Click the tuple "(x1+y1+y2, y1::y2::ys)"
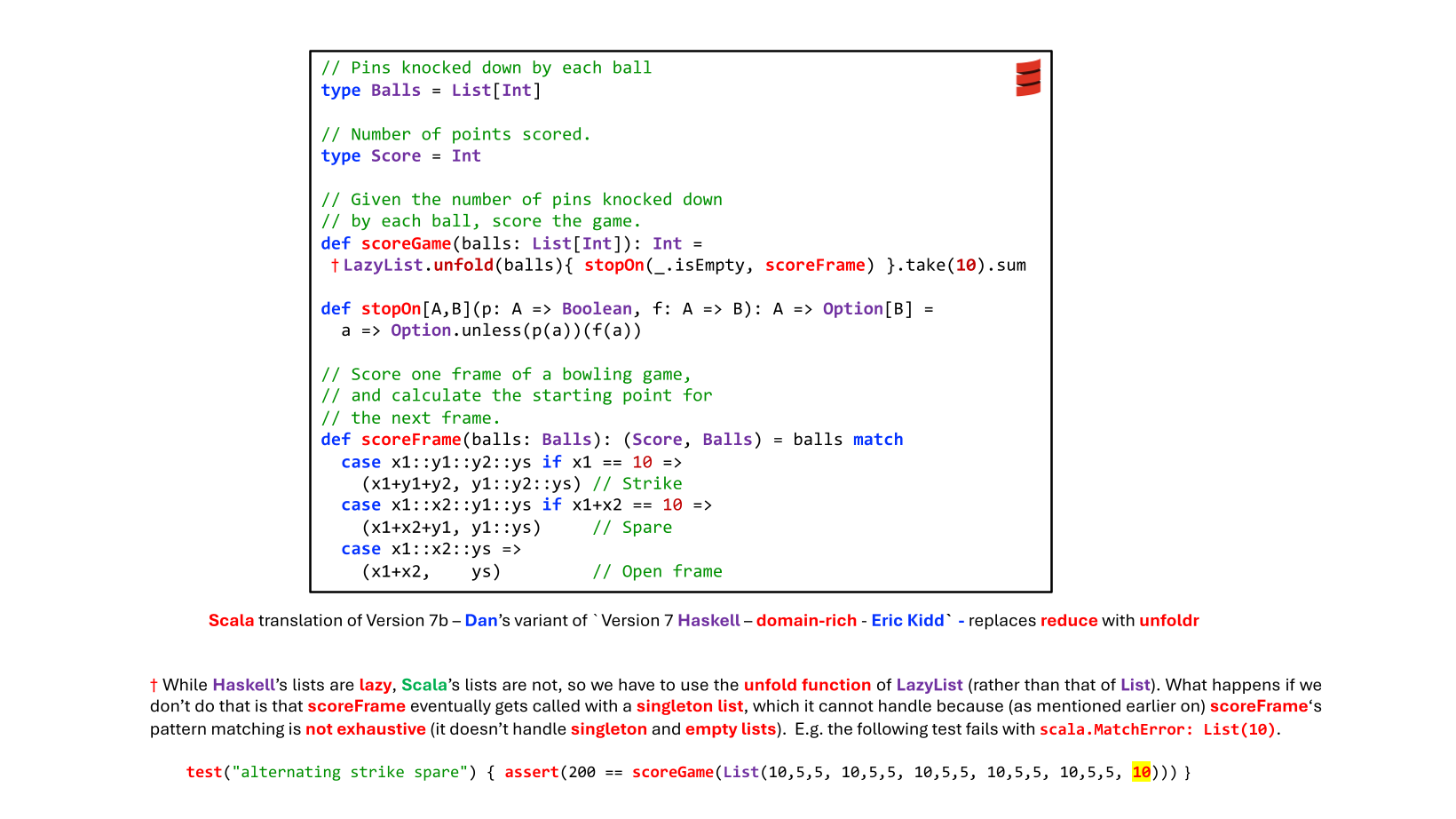 click(471, 483)
